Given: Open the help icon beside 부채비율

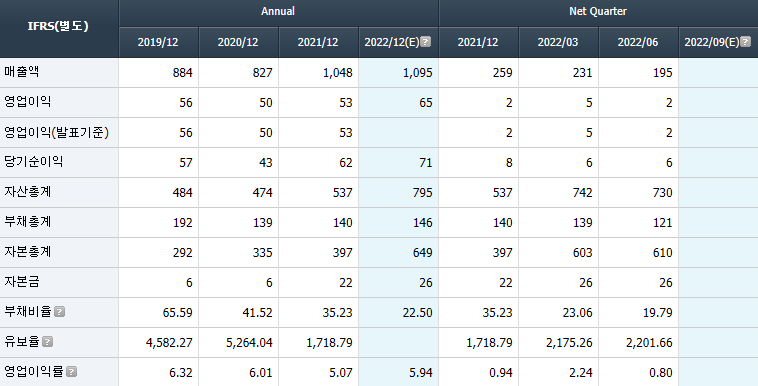Looking at the screenshot, I should point(59,312).
